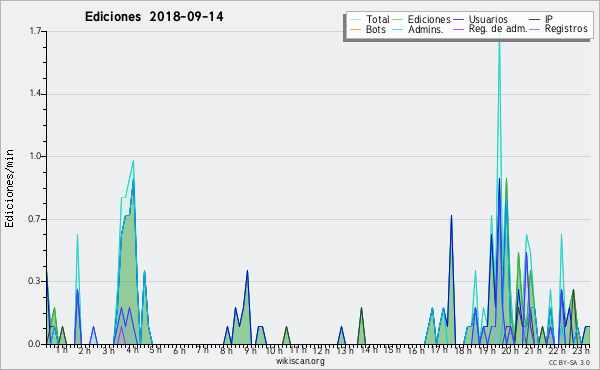Click the "IP" legend label
This screenshot has height=370, width=600.
coord(549,19)
